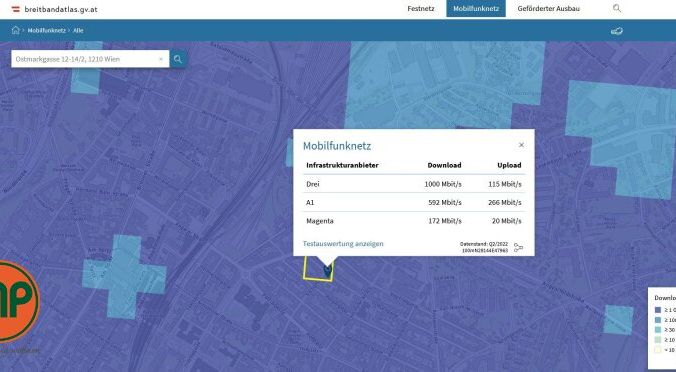Select the Mobilfunknetz tab
The width and height of the screenshot is (676, 372).
pyautogui.click(x=476, y=9)
